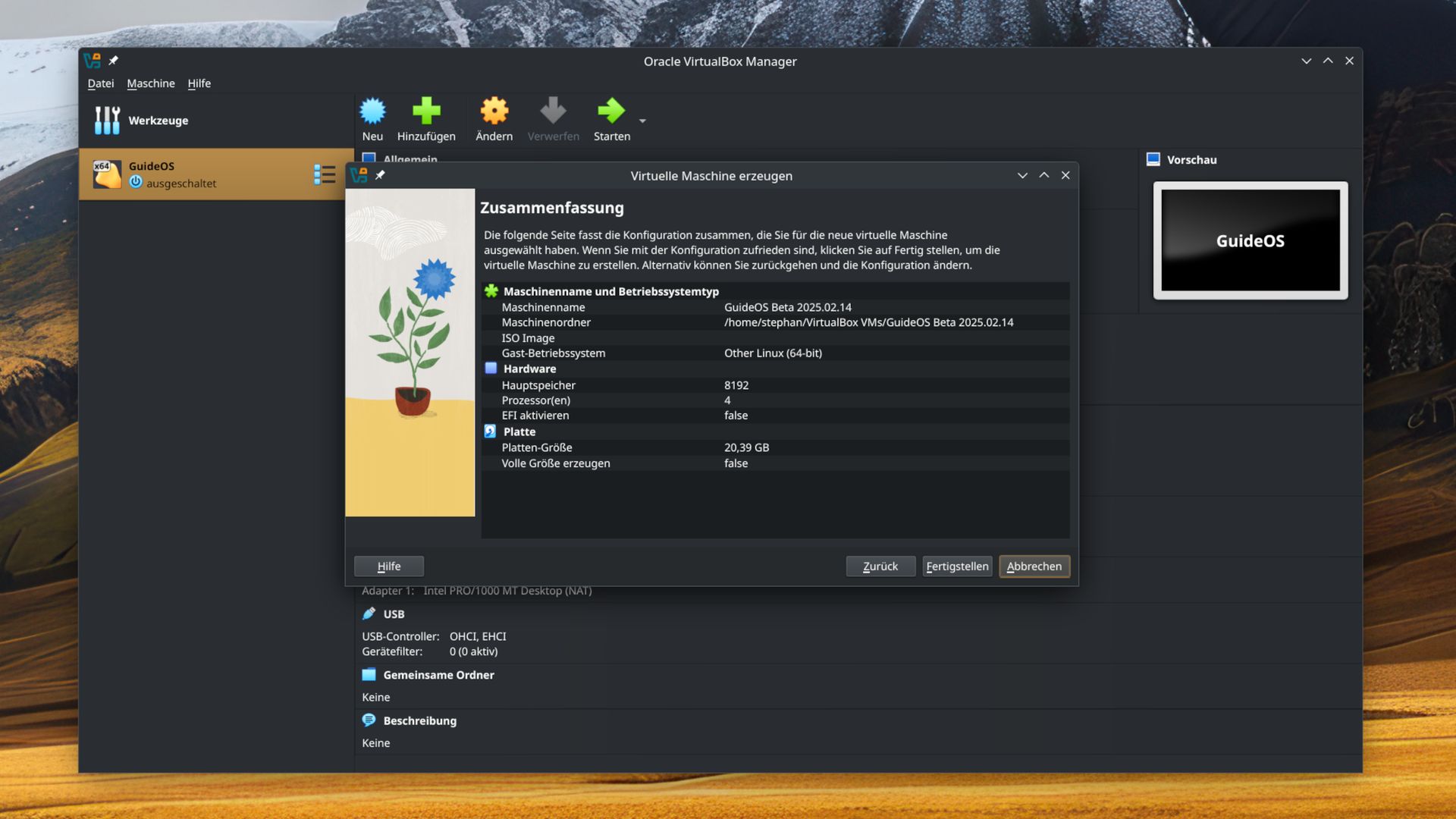Click the Vorschau panel header
The height and width of the screenshot is (819, 1456).
[1191, 160]
